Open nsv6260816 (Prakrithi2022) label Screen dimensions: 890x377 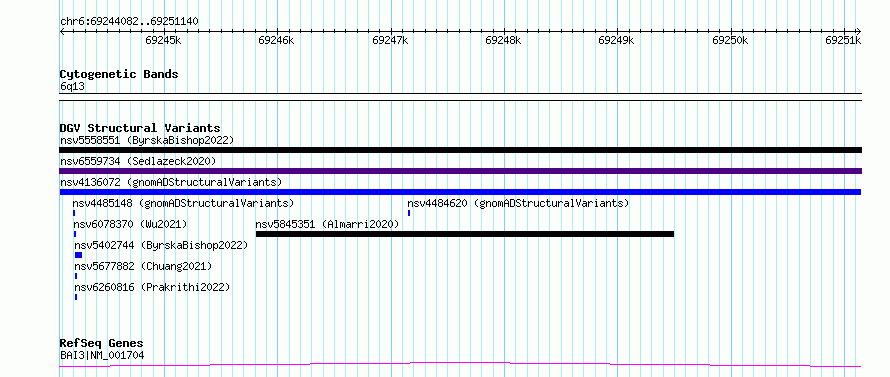152,287
